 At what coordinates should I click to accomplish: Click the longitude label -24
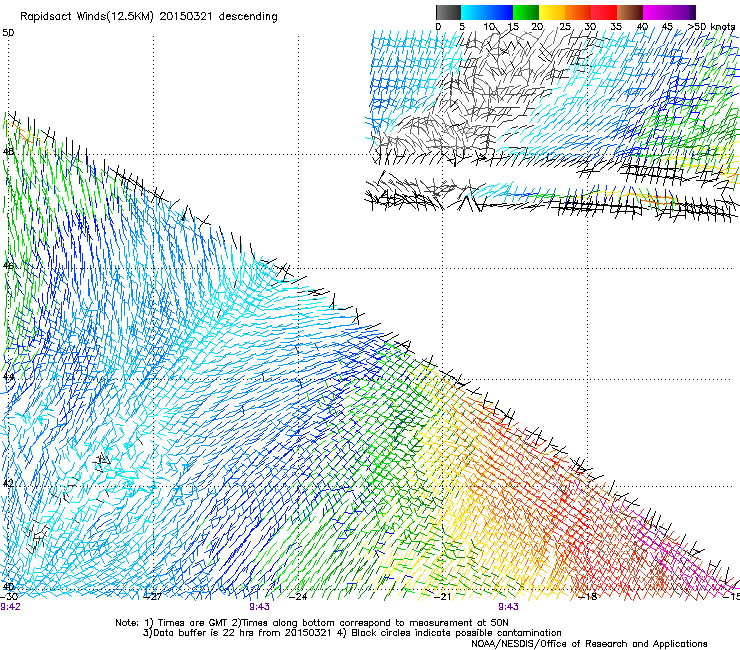298,597
